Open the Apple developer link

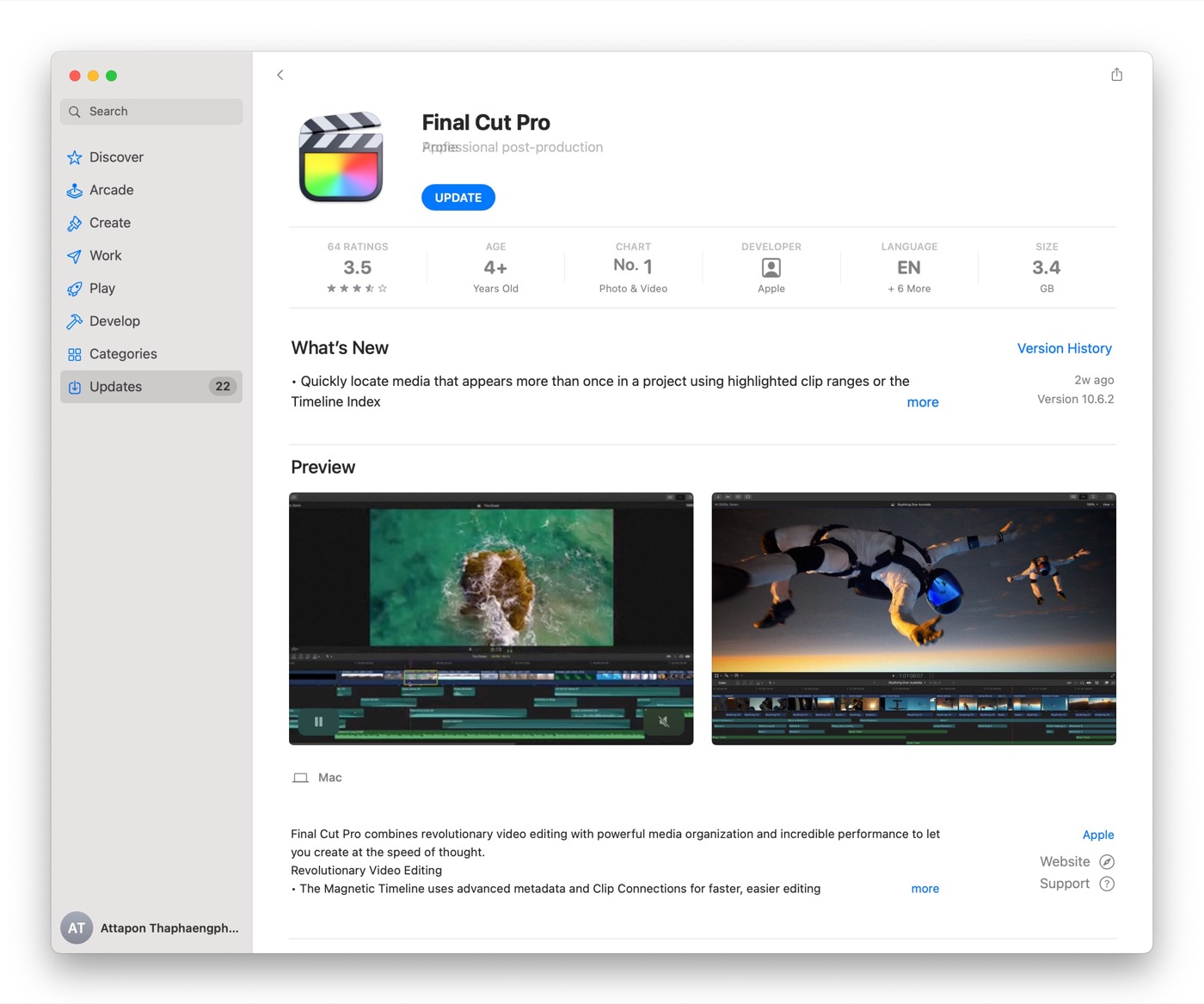click(1098, 835)
